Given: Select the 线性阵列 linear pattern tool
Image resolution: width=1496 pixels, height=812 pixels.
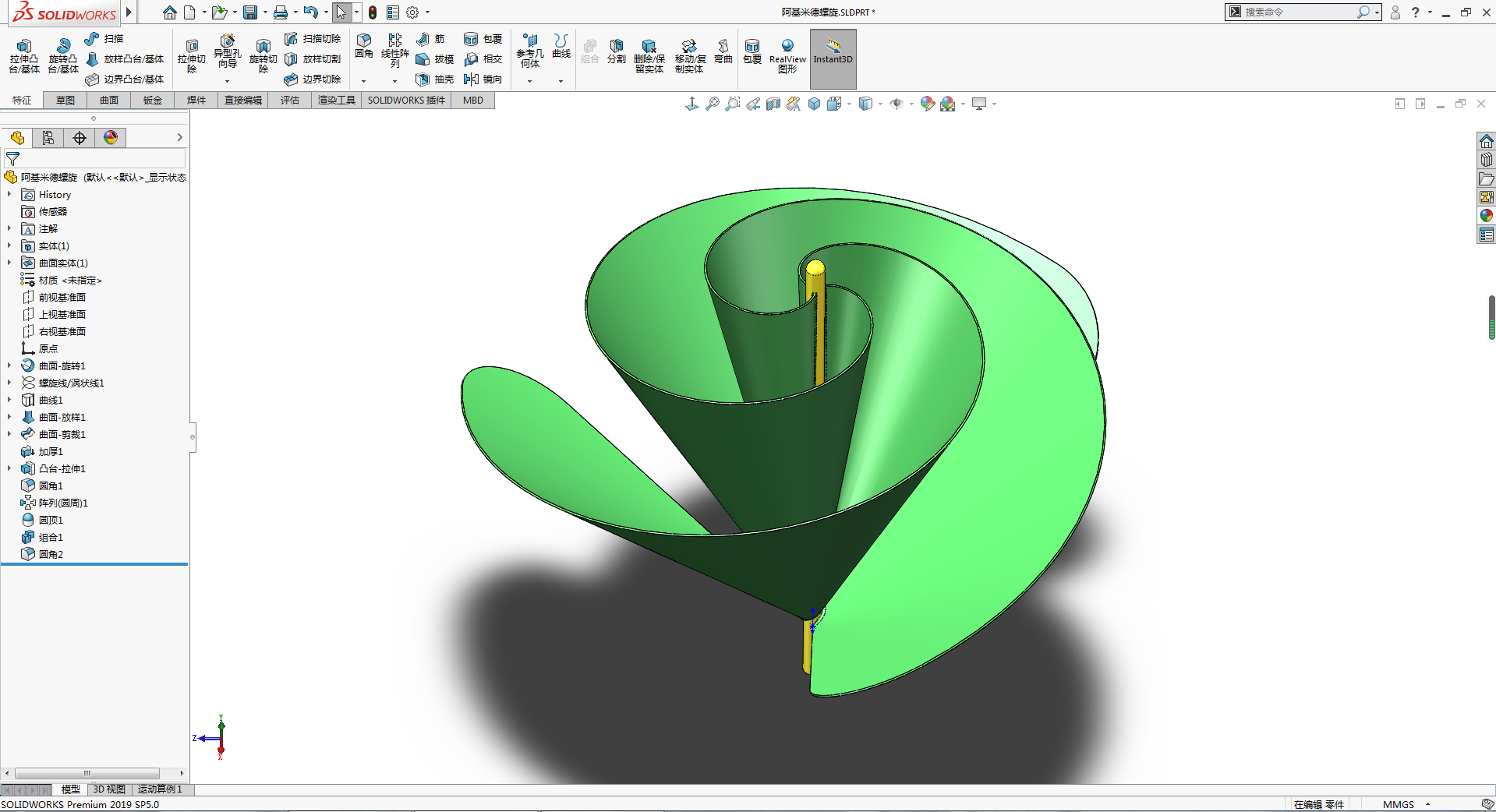Looking at the screenshot, I should [x=395, y=51].
